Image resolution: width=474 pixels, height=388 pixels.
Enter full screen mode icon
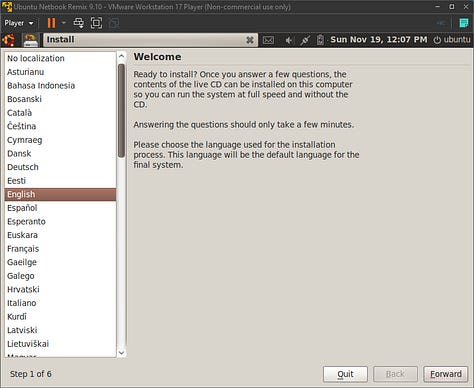pos(96,23)
